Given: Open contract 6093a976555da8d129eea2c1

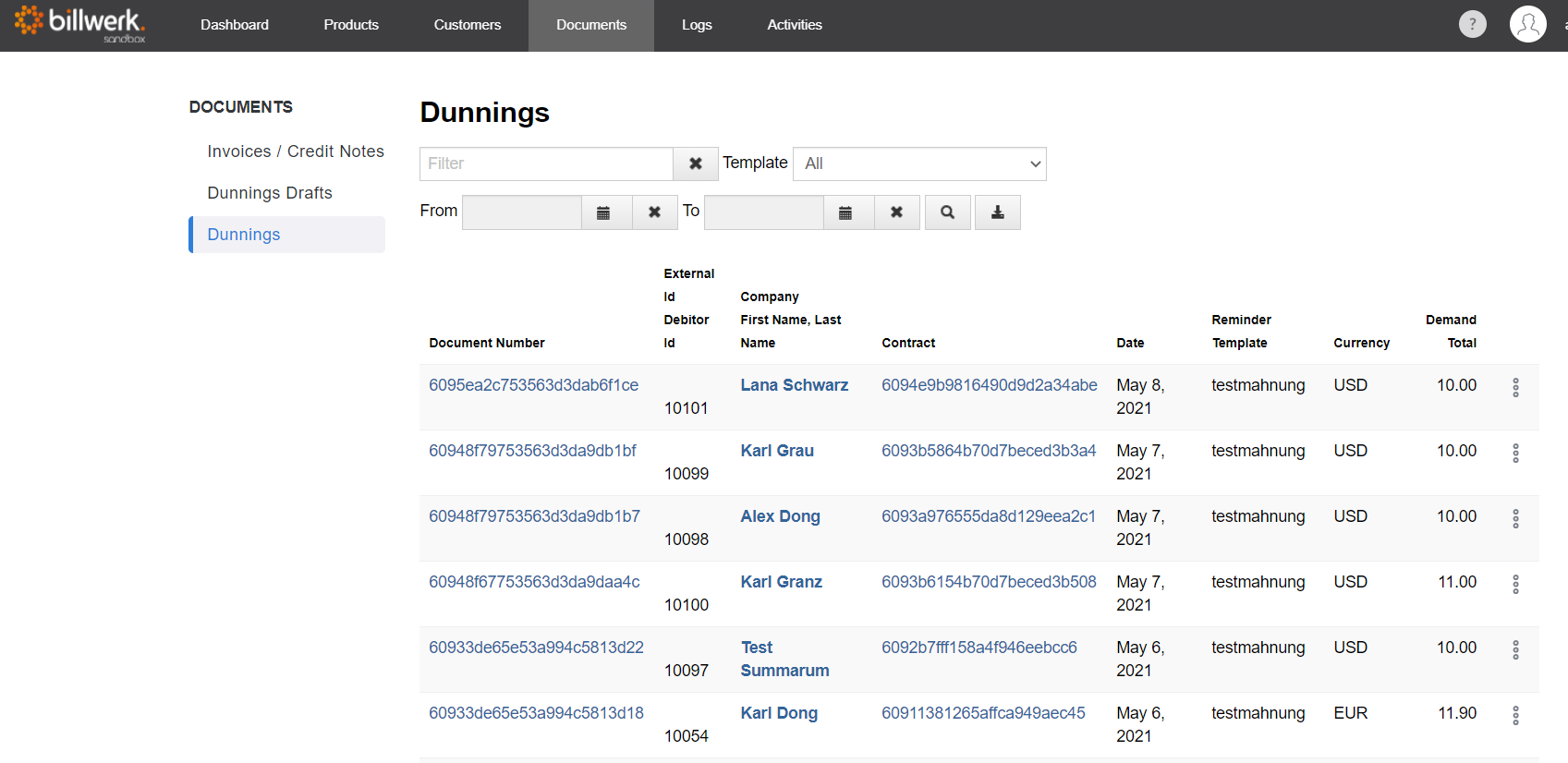Looking at the screenshot, I should (x=989, y=516).
